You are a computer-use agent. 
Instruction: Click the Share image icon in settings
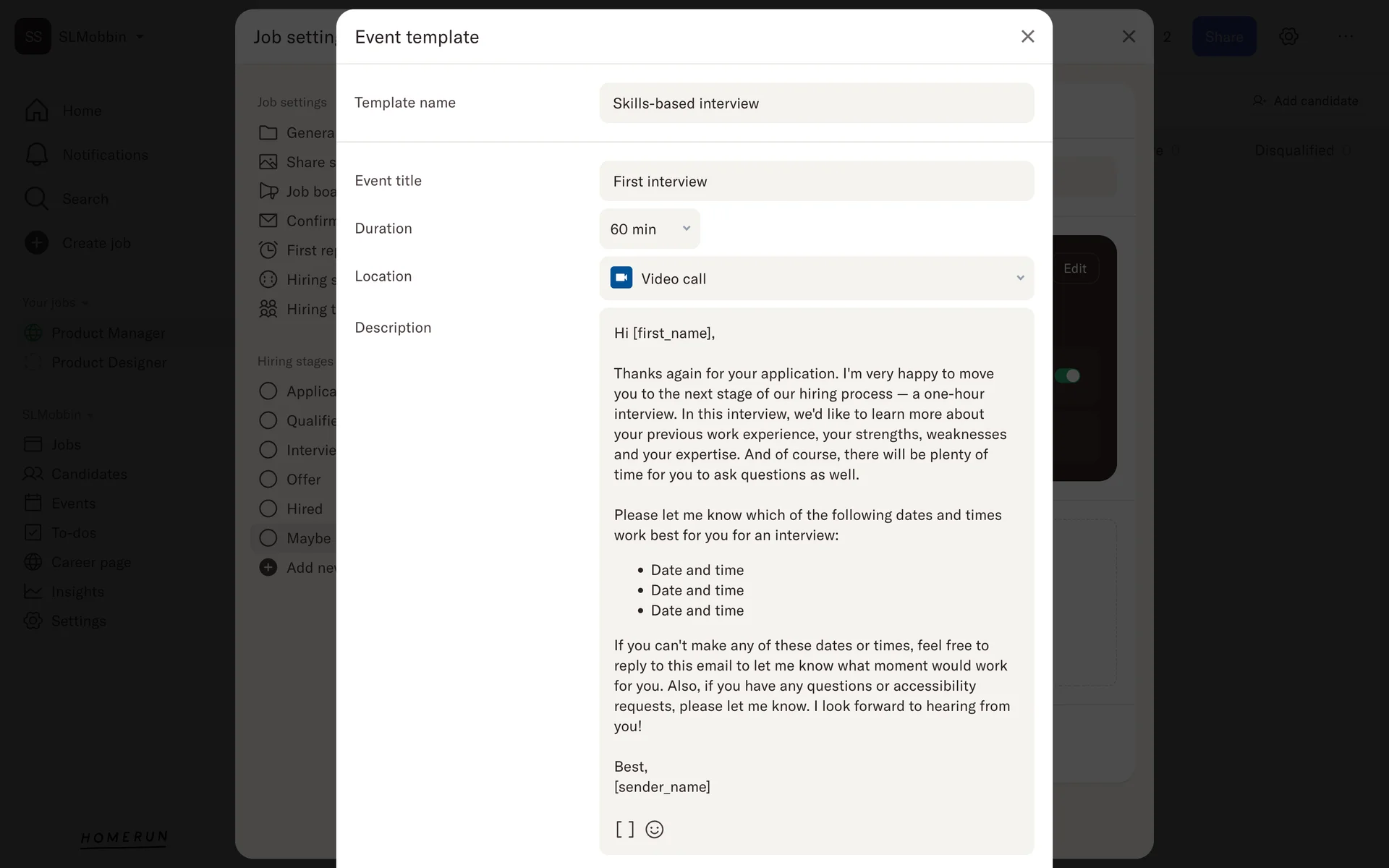268,162
